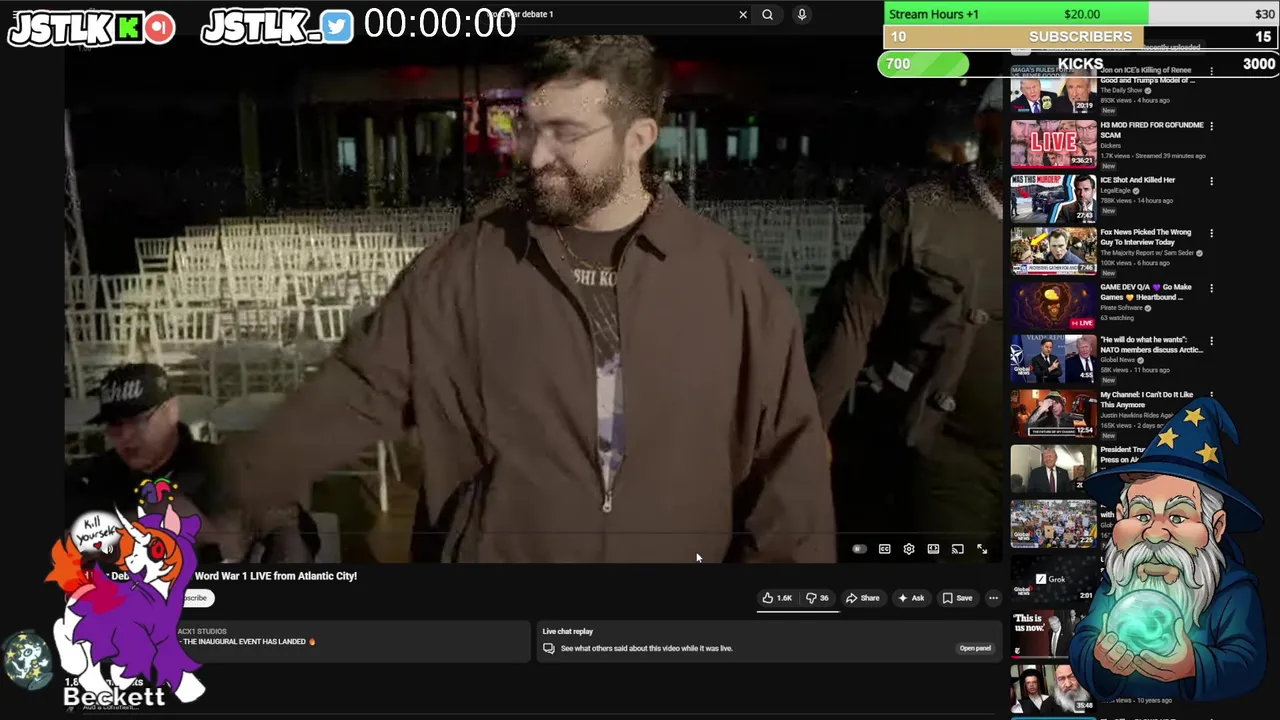
Task: Click the Global News channel name
Action: pyautogui.click(x=1119, y=360)
